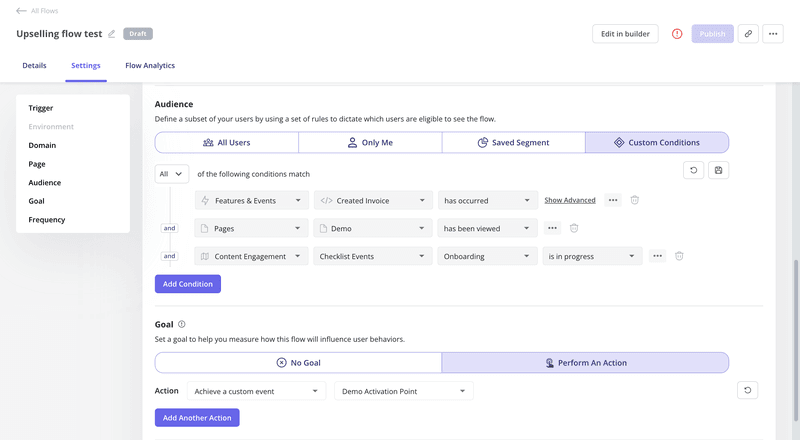800x440 pixels.
Task: Jump to Trigger in the sidebar
Action: click(x=41, y=108)
